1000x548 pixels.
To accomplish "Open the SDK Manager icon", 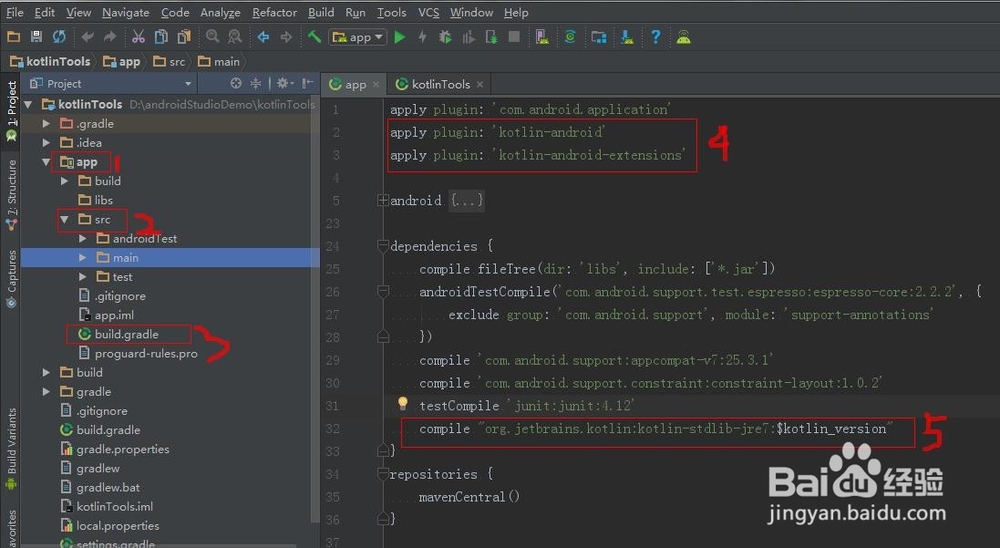I will 628,37.
